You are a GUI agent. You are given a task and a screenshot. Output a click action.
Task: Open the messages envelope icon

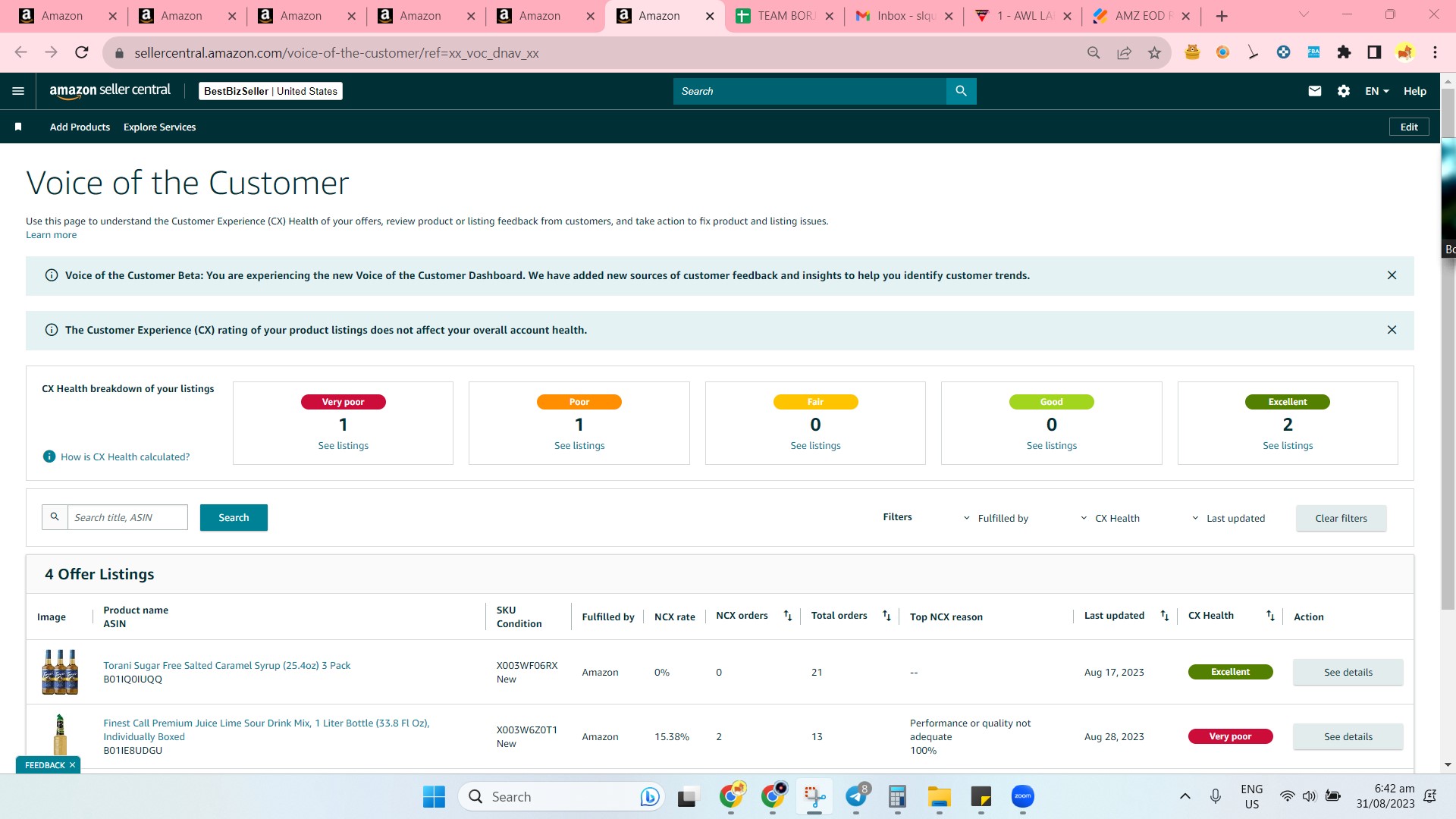[1315, 91]
